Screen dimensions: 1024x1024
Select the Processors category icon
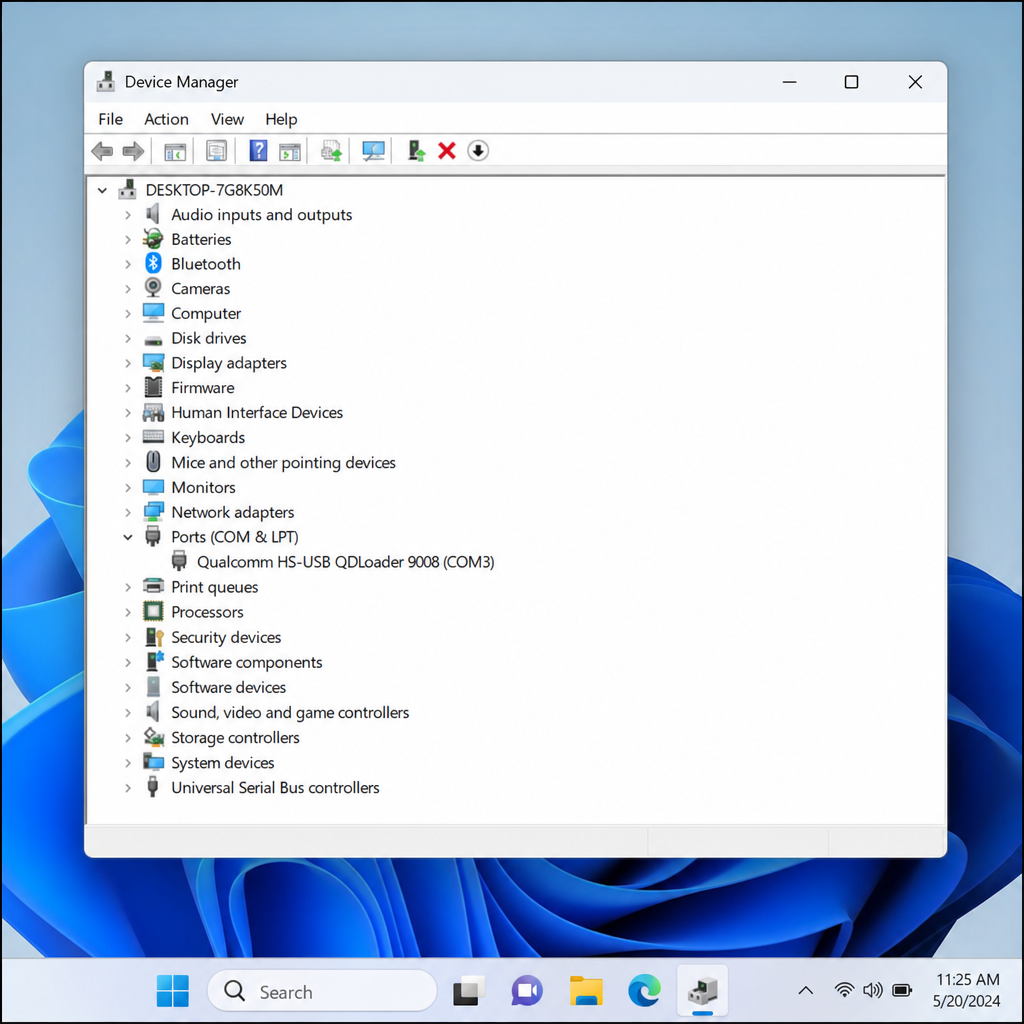coord(153,612)
